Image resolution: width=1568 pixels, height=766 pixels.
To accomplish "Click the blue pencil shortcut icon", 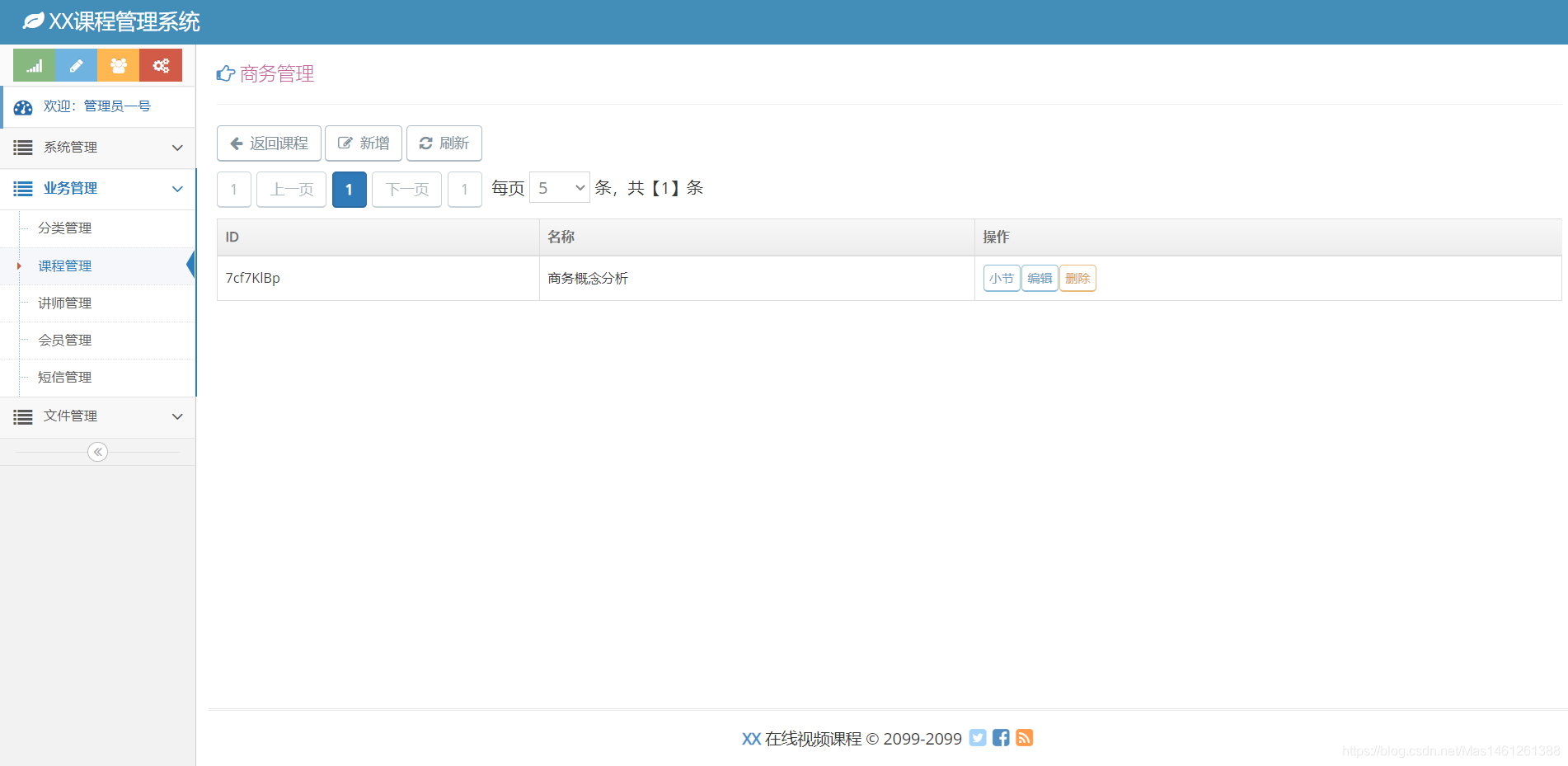I will click(x=77, y=65).
